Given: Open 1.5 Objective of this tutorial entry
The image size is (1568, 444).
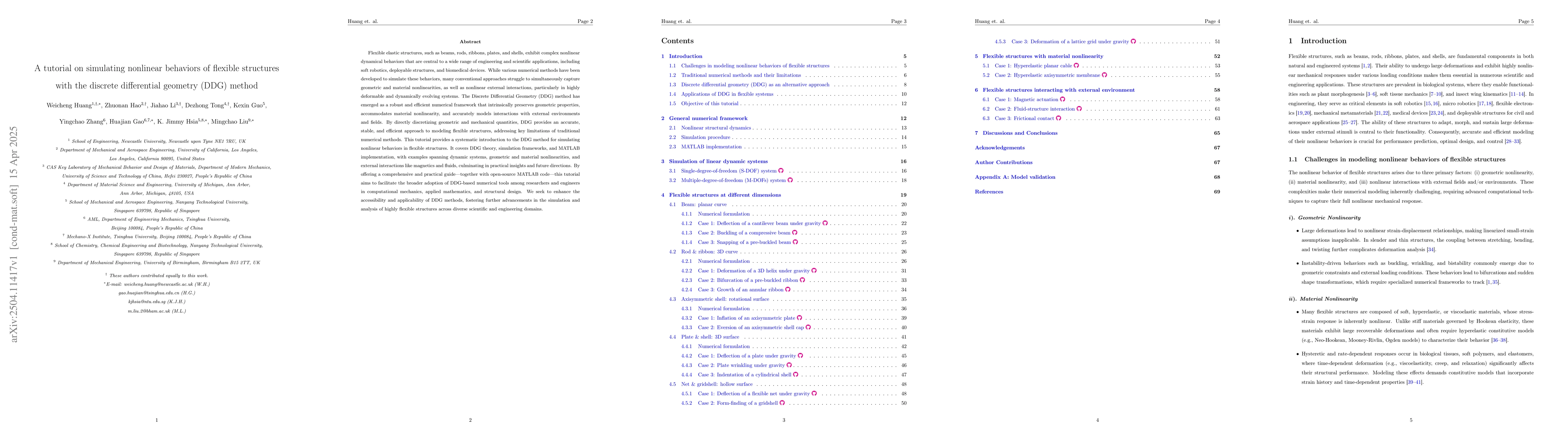Looking at the screenshot, I should click(x=704, y=104).
